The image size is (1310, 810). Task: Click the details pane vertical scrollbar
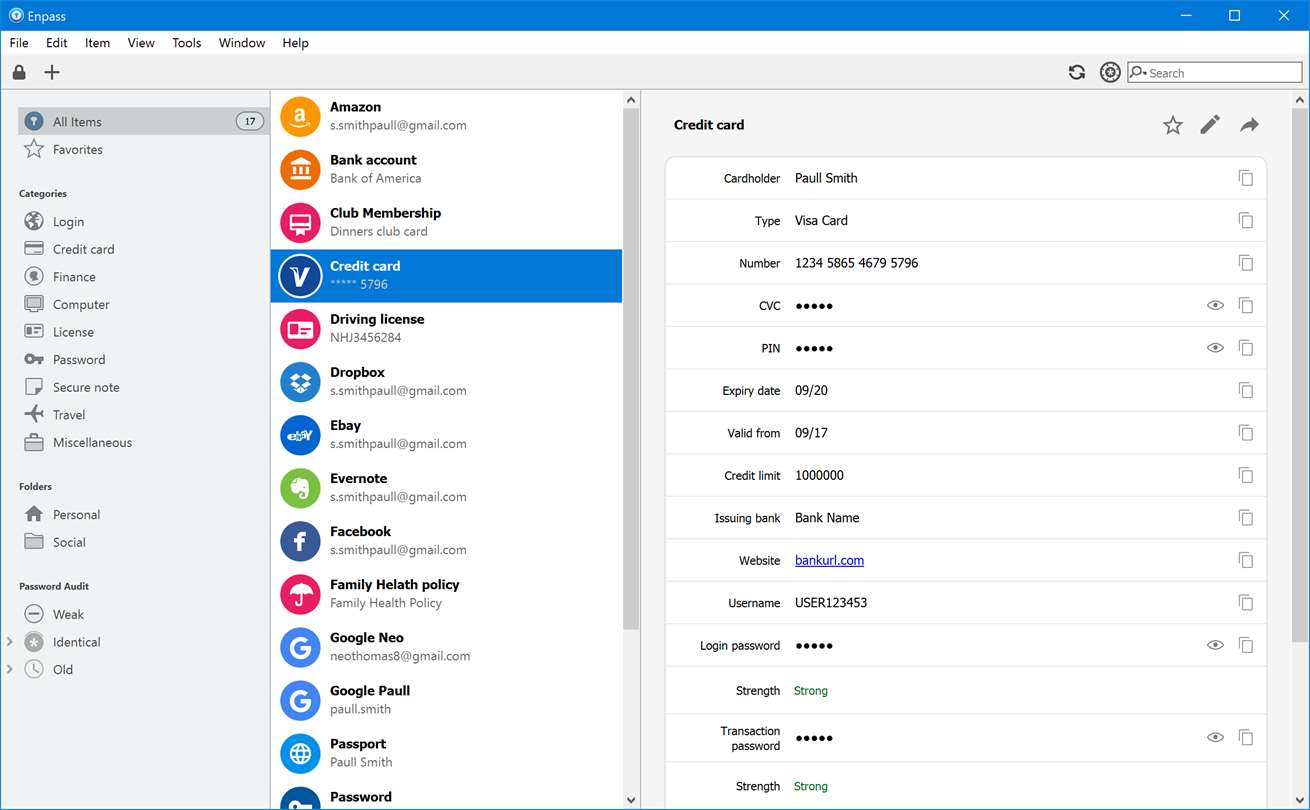pyautogui.click(x=1300, y=375)
